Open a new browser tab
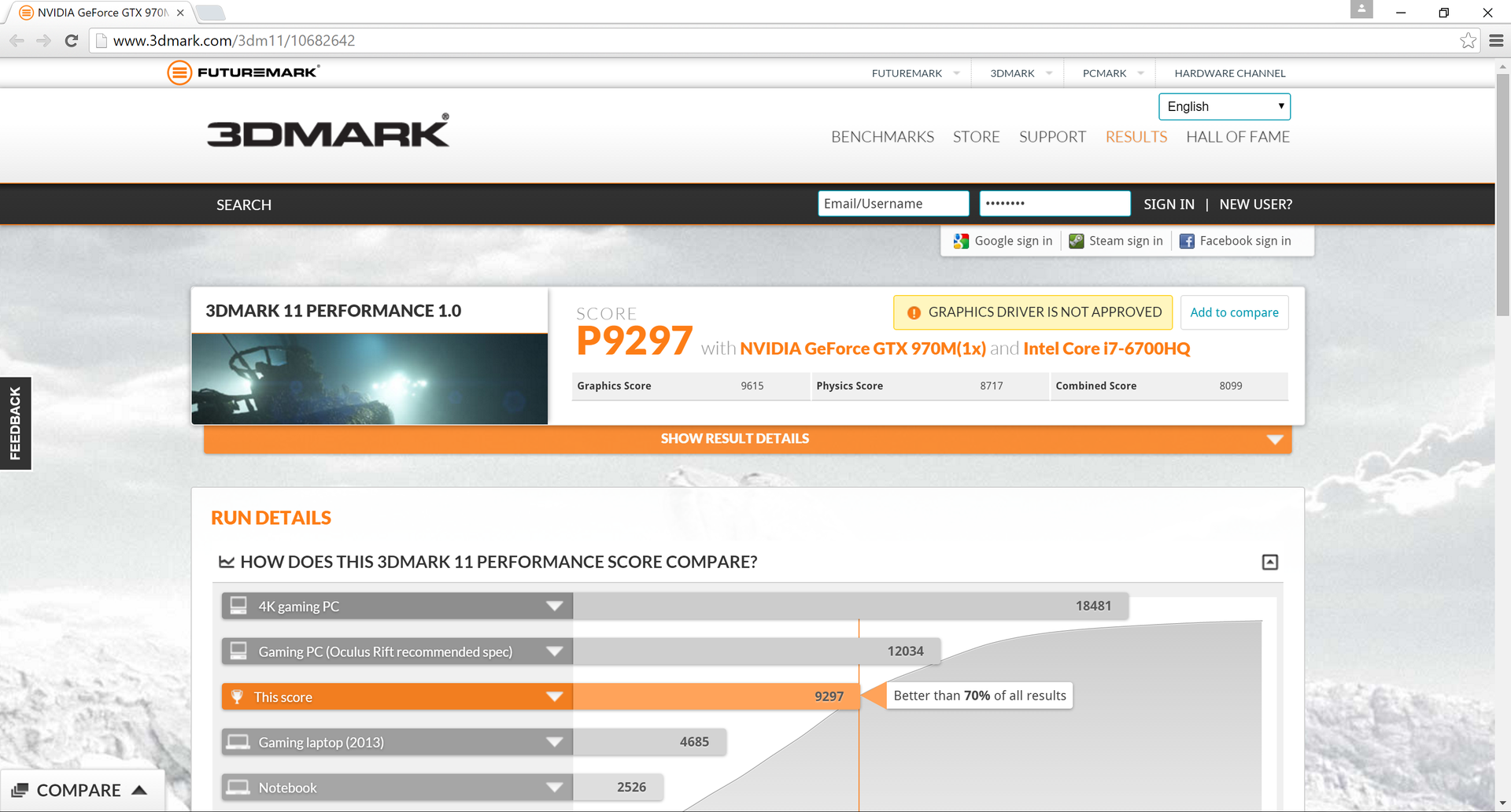The width and height of the screenshot is (1511, 812). tap(210, 13)
